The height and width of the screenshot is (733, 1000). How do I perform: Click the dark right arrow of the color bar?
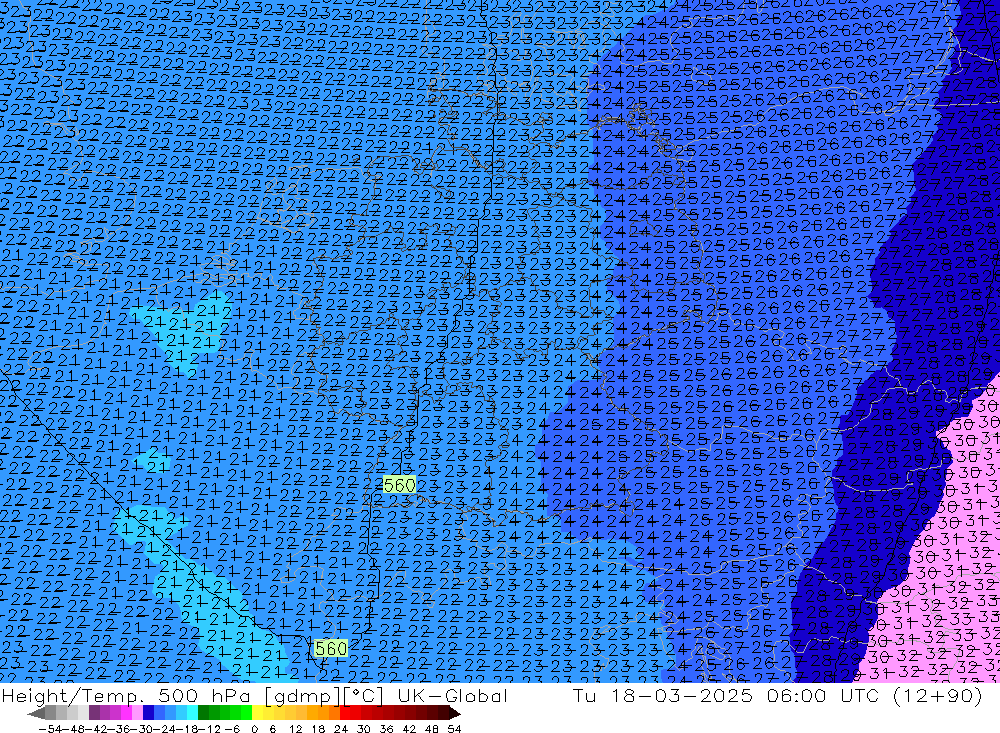454,713
